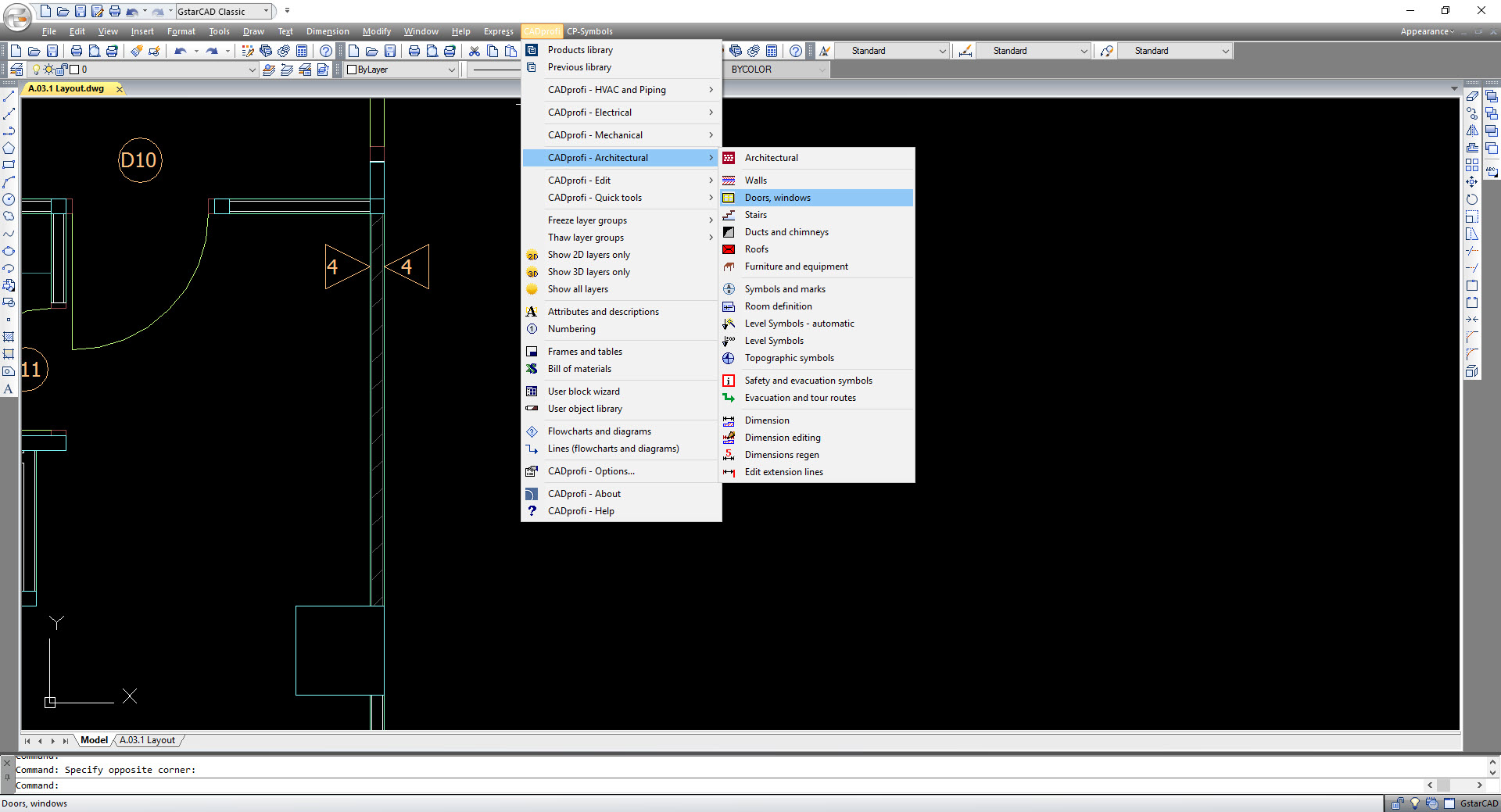Screen dimensions: 1501x812
Task: Open the Standard table style dropdown
Action: pos(1225,51)
